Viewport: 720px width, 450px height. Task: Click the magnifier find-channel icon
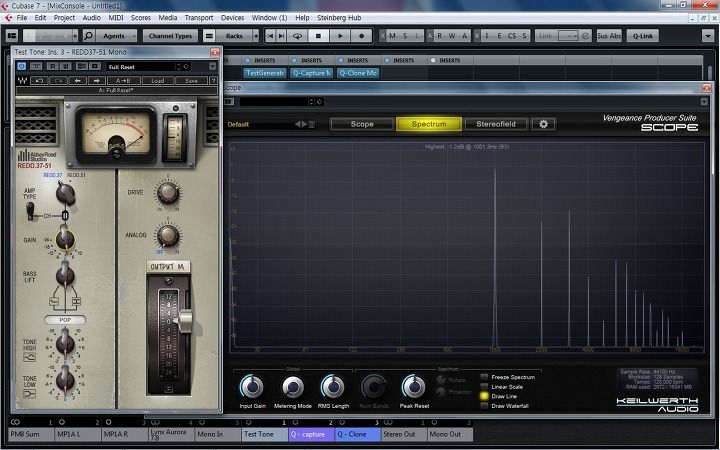click(x=89, y=36)
